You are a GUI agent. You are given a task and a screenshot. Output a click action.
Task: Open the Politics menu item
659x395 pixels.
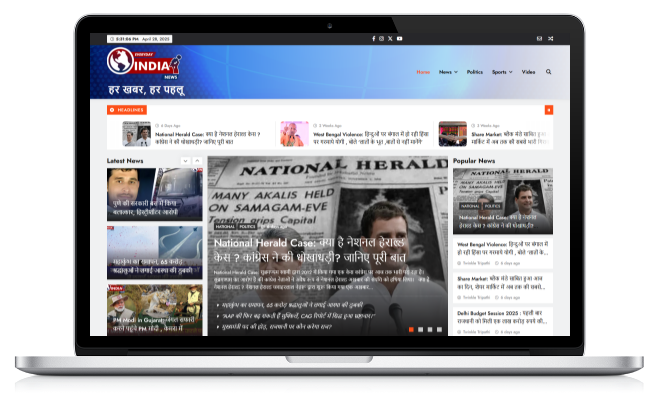tap(475, 72)
